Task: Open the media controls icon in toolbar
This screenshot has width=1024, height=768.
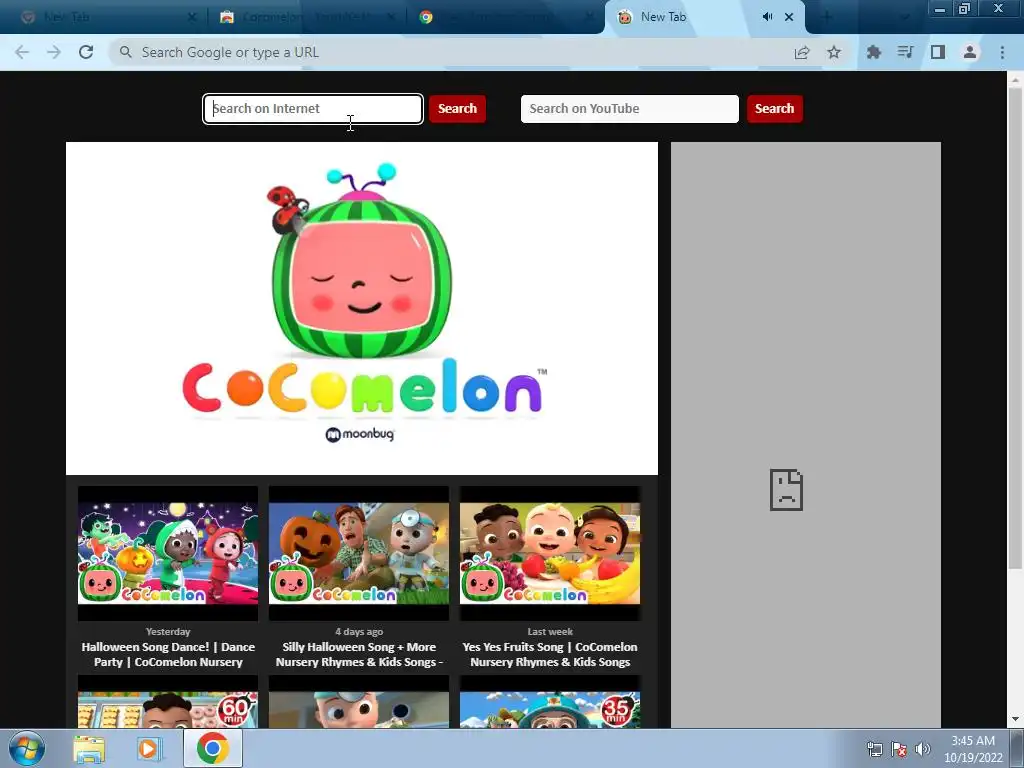Action: (905, 52)
